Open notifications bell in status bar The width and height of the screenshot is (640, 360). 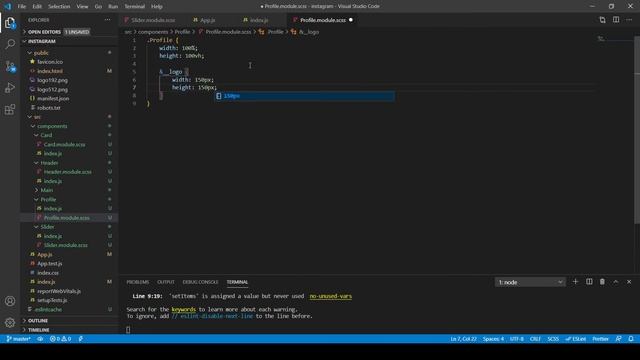click(631, 339)
